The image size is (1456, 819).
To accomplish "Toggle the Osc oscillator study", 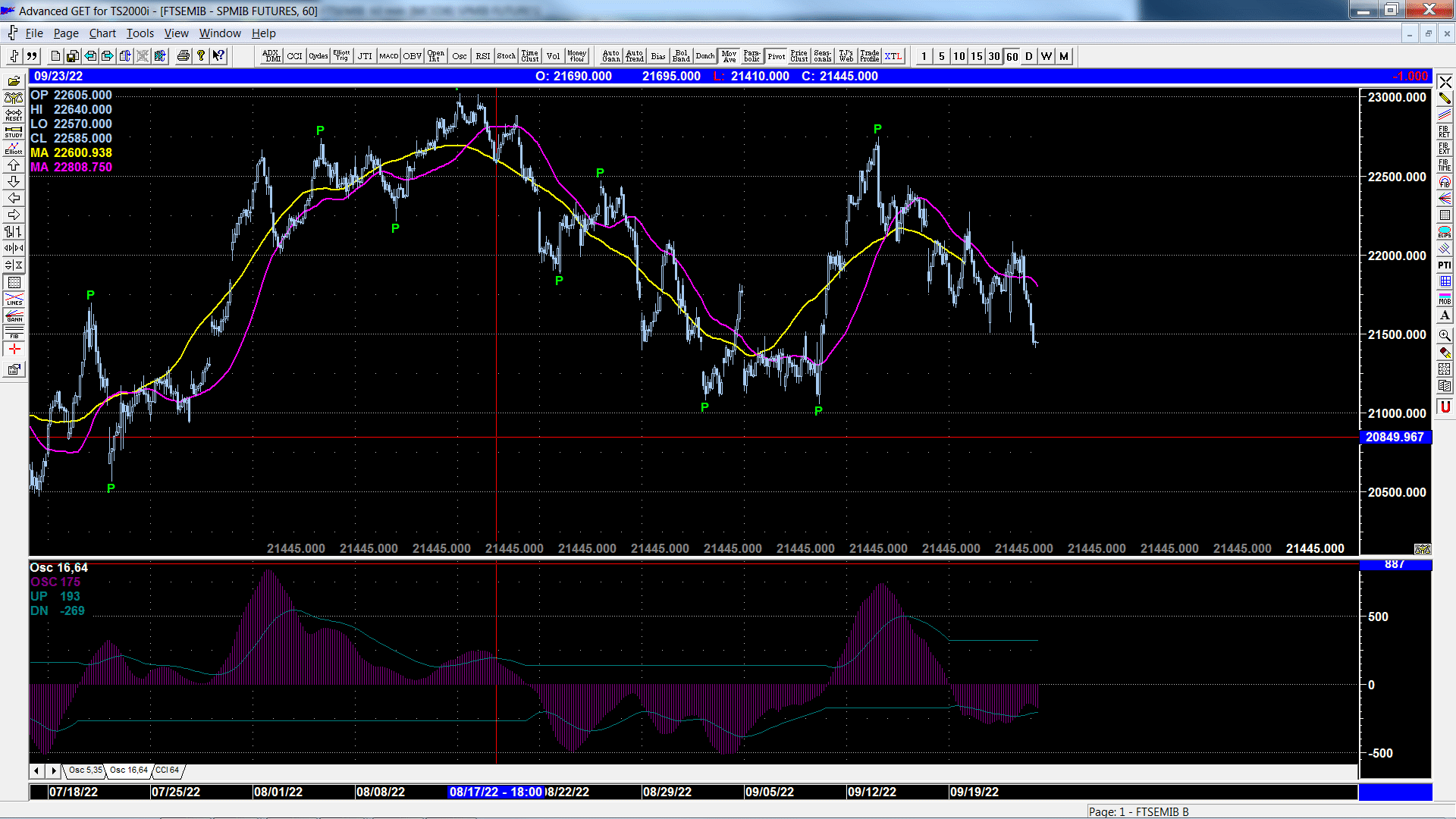I will tap(460, 56).
